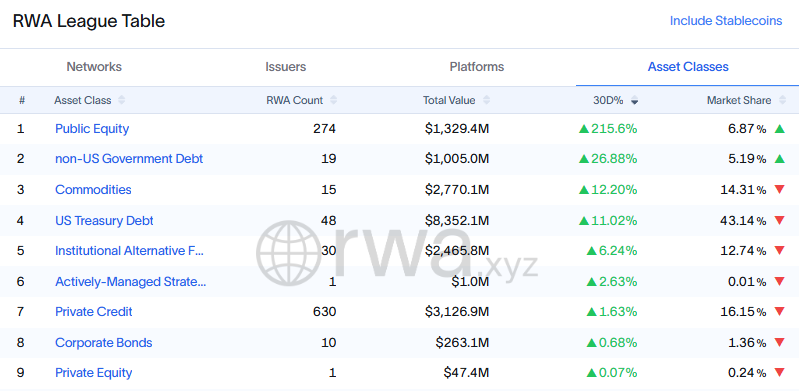The width and height of the screenshot is (799, 391).
Task: Click the RWA Count column header text
Action: click(295, 100)
